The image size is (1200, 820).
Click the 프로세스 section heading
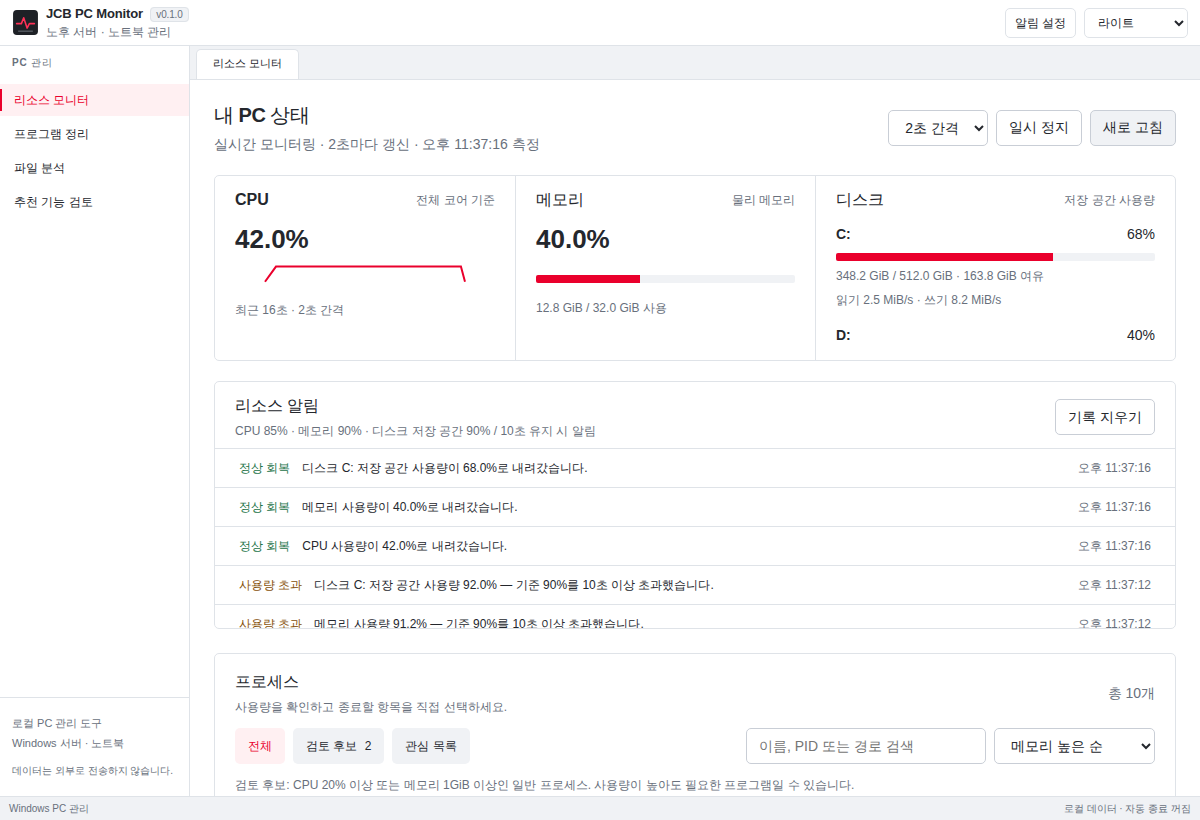pyautogui.click(x=267, y=682)
